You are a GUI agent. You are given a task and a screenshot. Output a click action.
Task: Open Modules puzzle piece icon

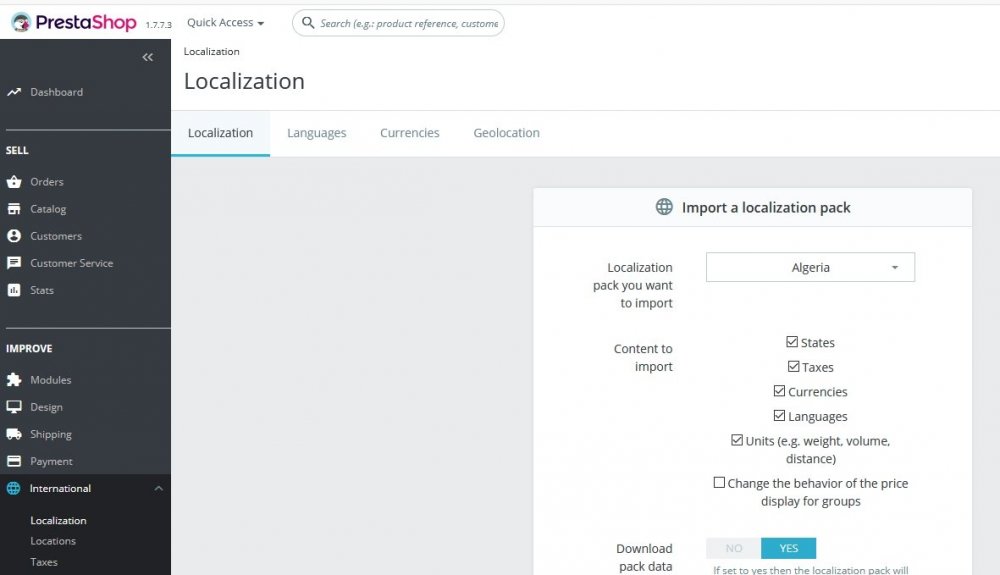point(14,380)
